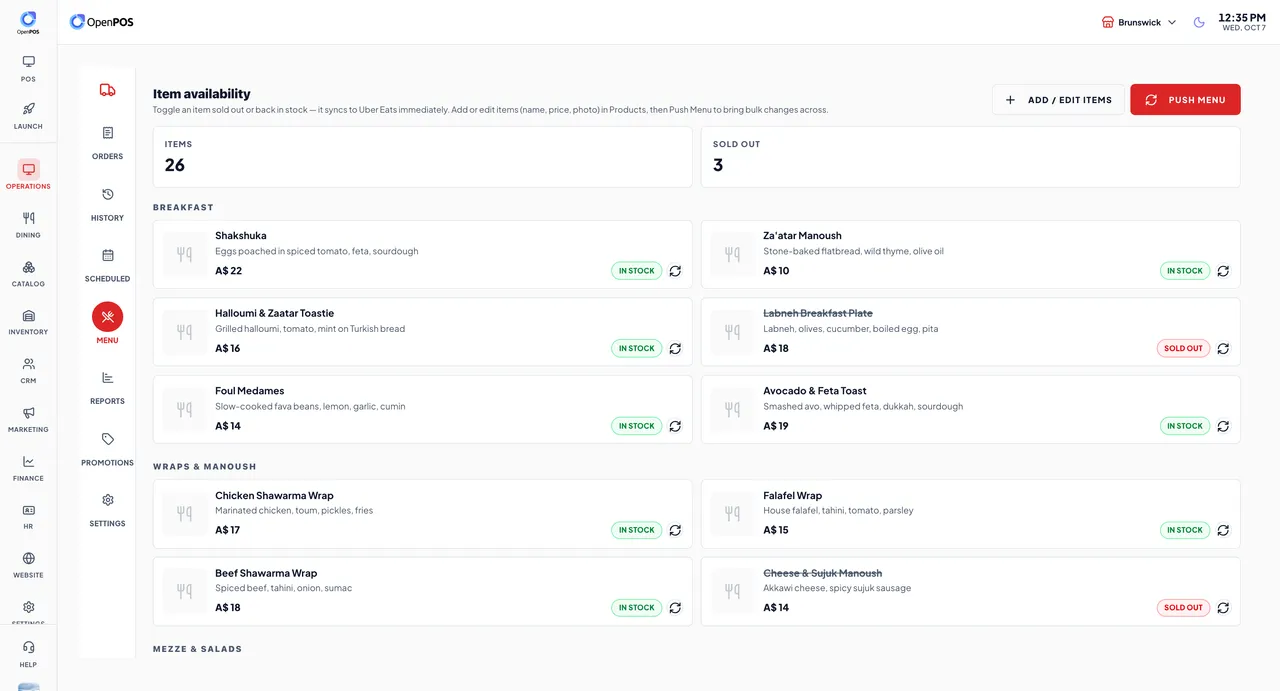Toggle Chicken Shawarma Wrap stock status

tap(636, 530)
